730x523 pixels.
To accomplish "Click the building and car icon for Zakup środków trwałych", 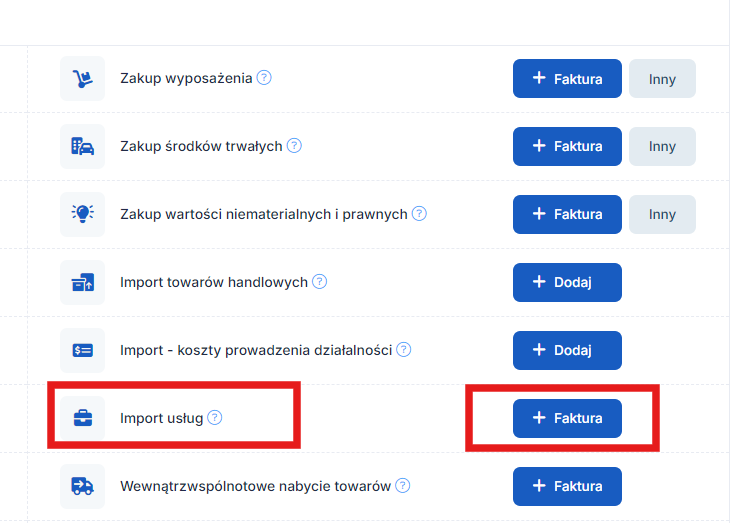I will (x=82, y=146).
